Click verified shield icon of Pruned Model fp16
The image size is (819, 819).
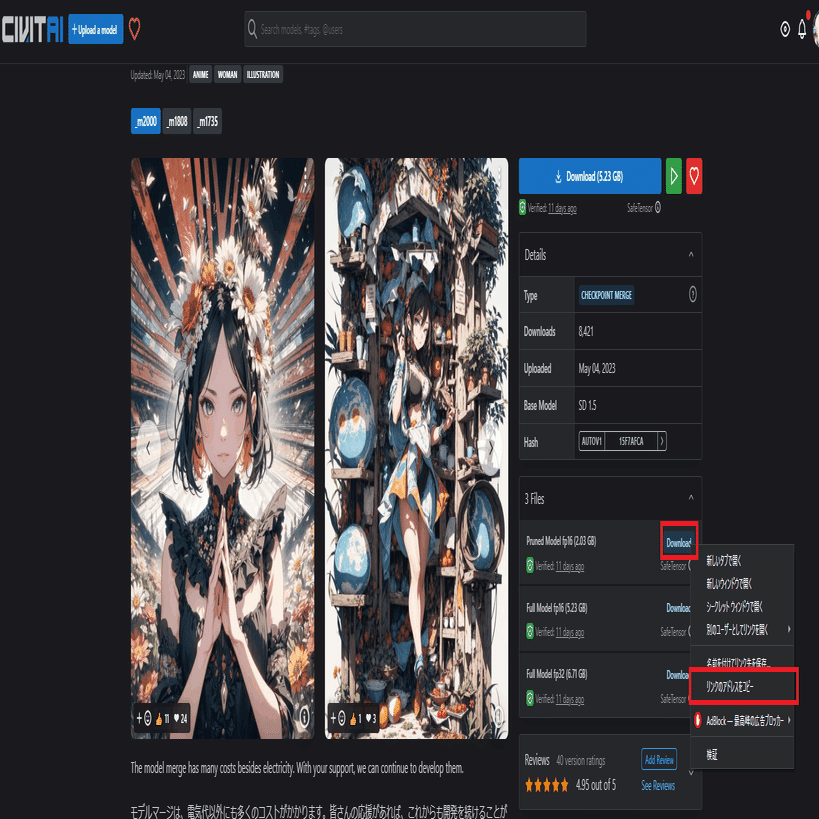pyautogui.click(x=530, y=565)
